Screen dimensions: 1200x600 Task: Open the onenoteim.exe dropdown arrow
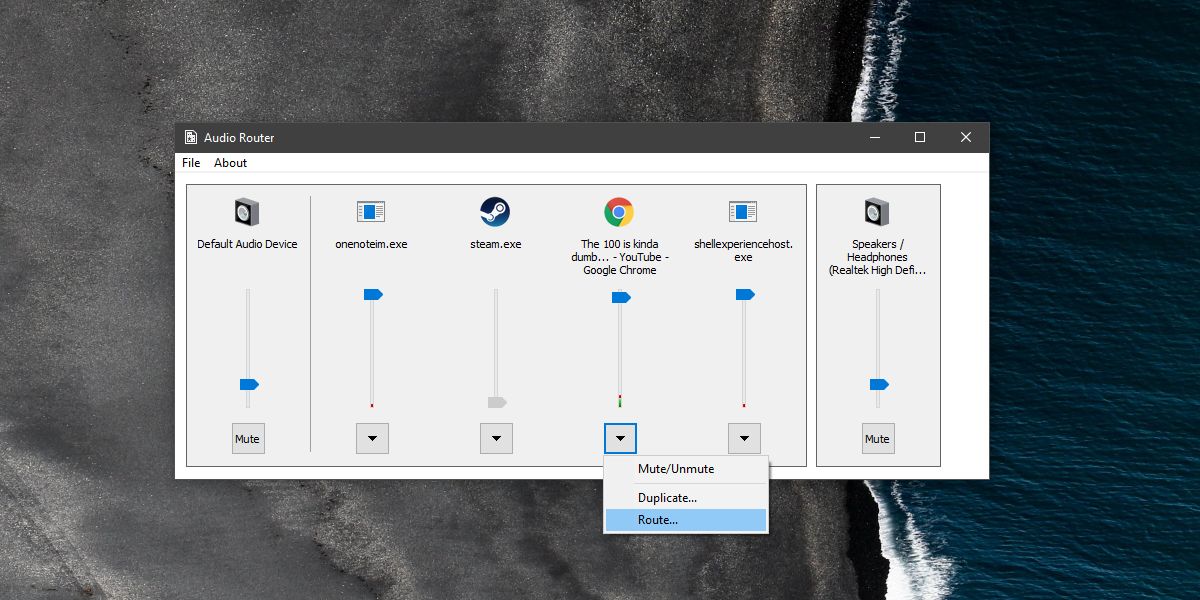pyautogui.click(x=372, y=439)
